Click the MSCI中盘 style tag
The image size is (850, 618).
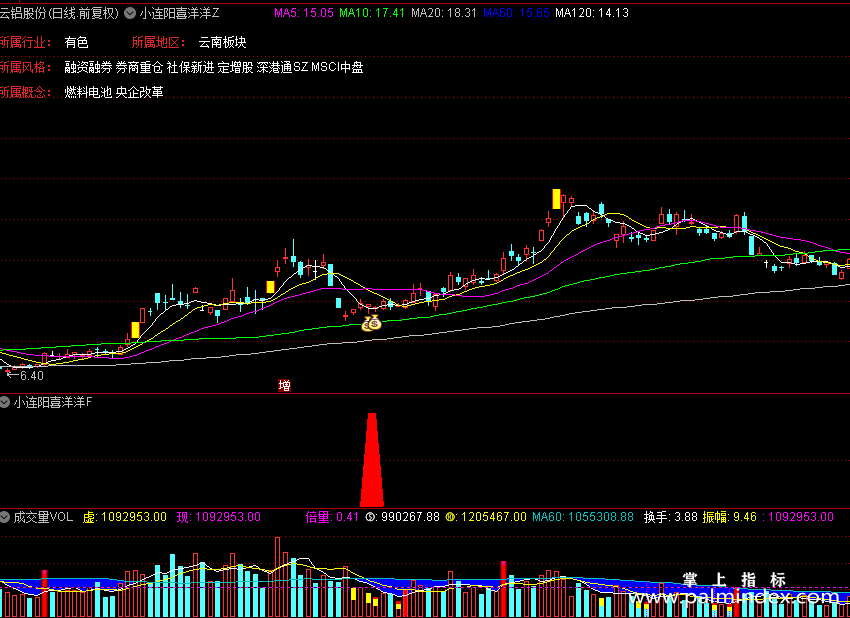coord(337,67)
